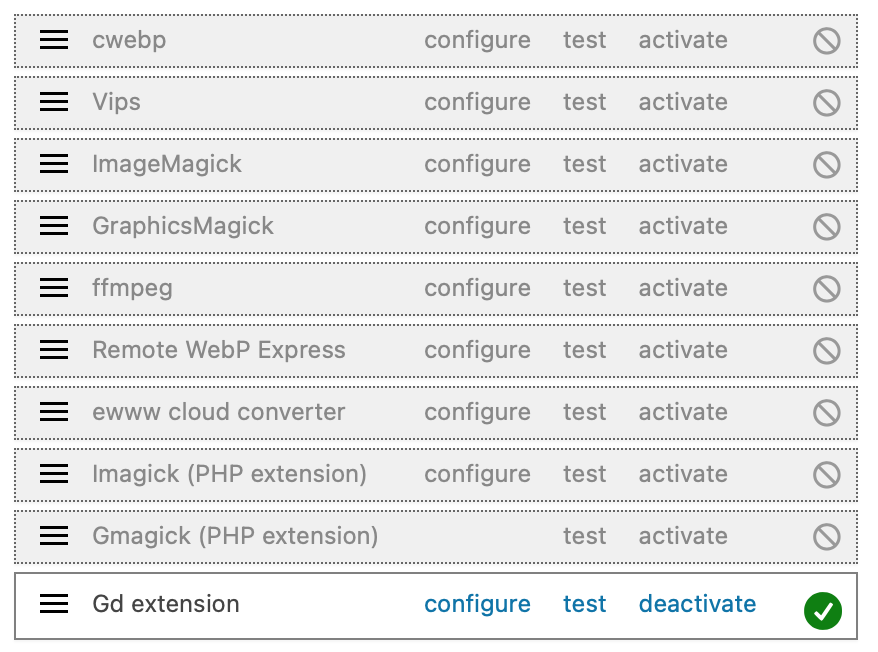Open configure for Gd extension

(477, 605)
